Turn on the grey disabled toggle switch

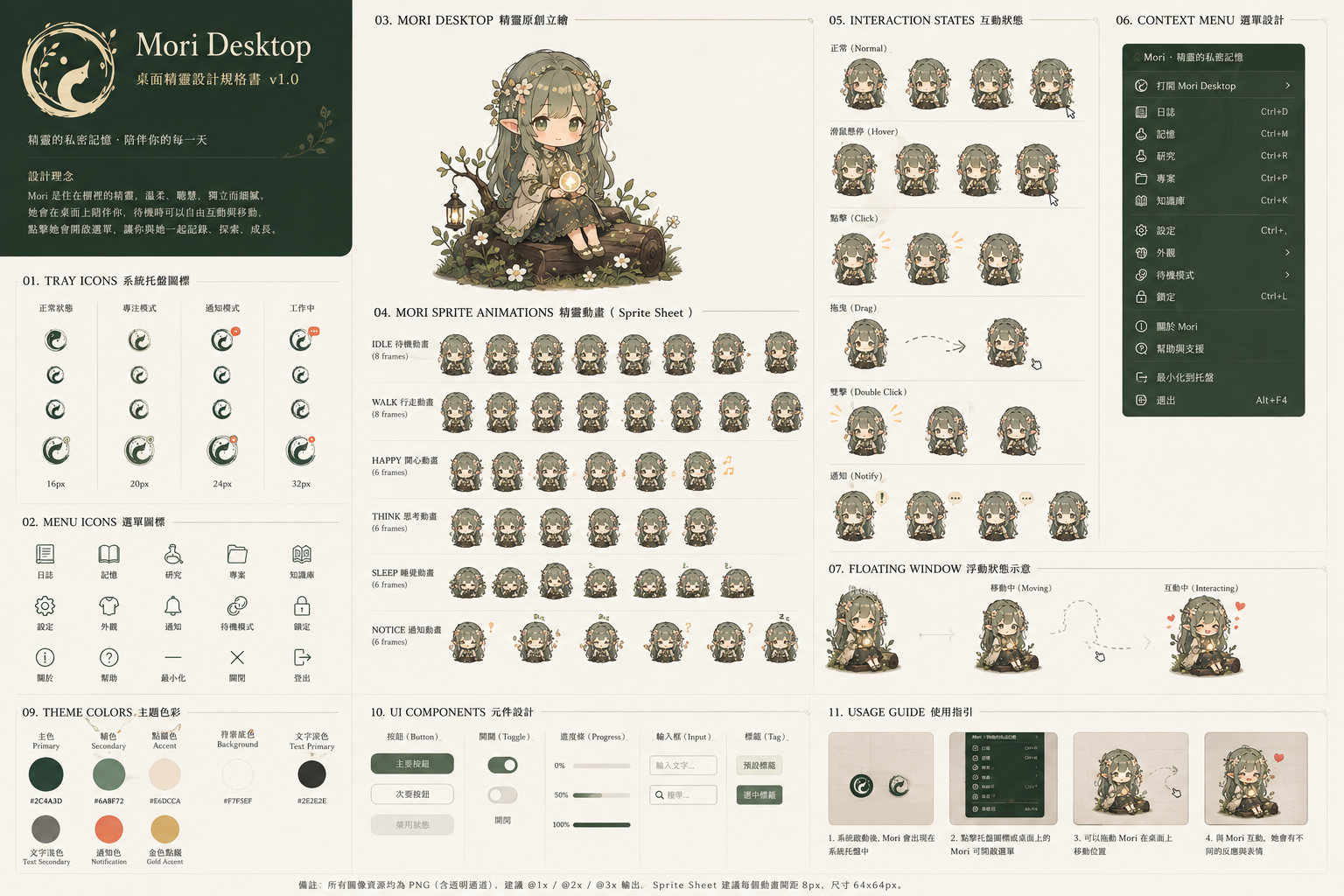coord(502,795)
